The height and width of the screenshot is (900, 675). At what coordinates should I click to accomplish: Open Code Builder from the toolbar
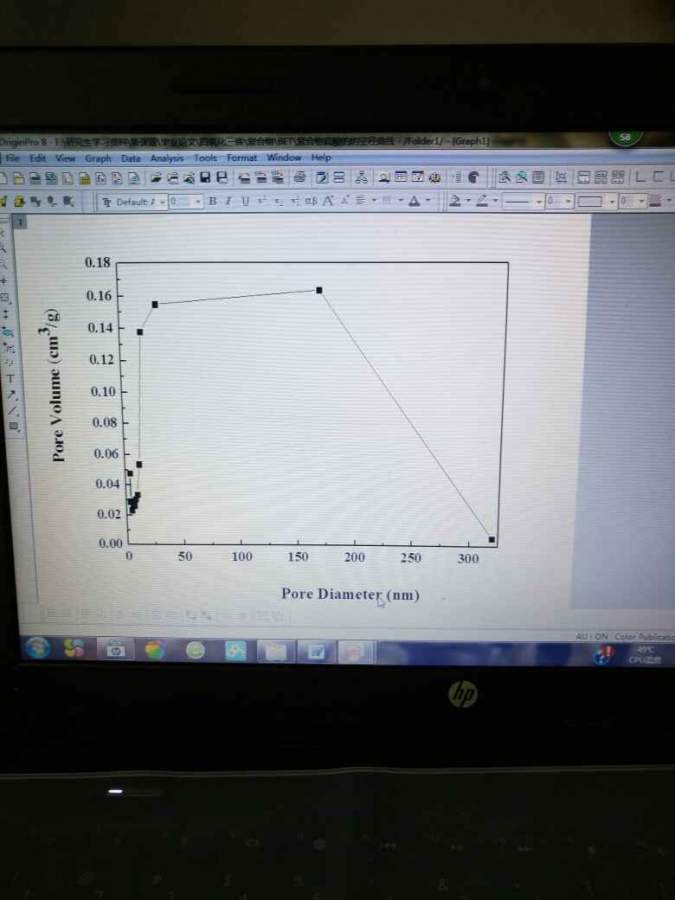[x=435, y=177]
